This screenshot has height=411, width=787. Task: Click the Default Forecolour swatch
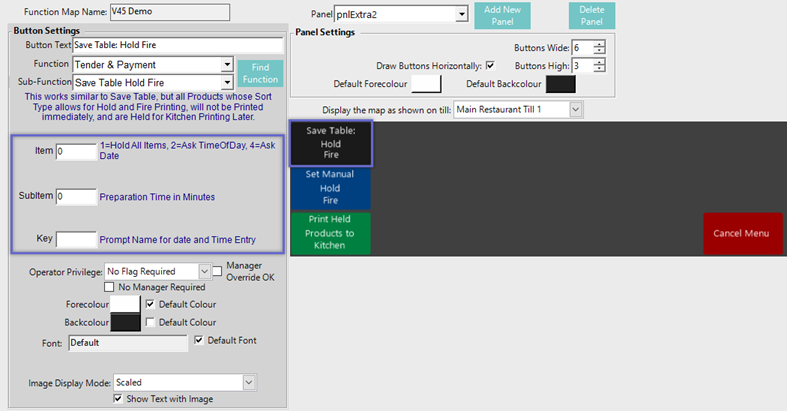426,84
